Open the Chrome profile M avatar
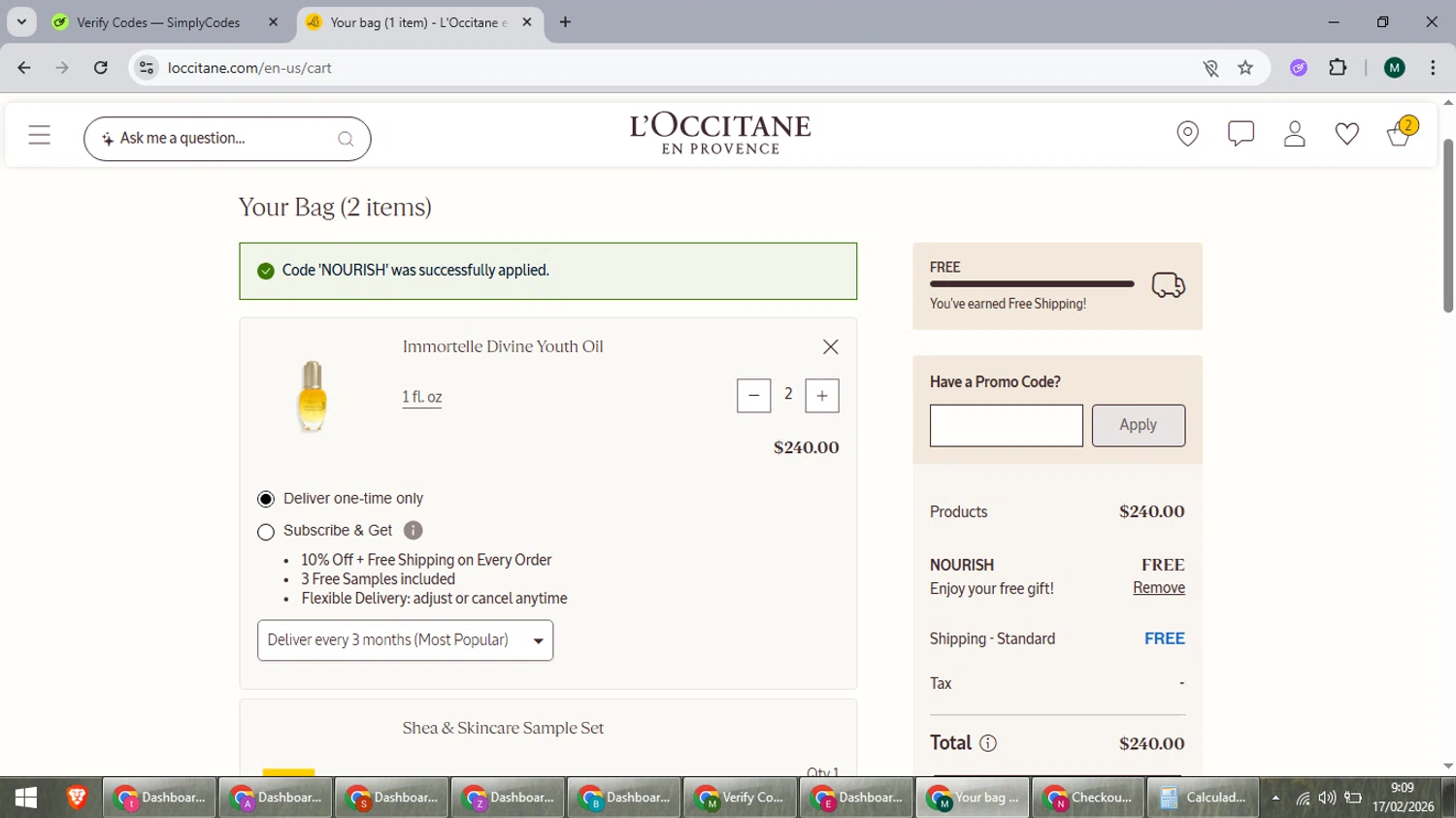 (1395, 68)
